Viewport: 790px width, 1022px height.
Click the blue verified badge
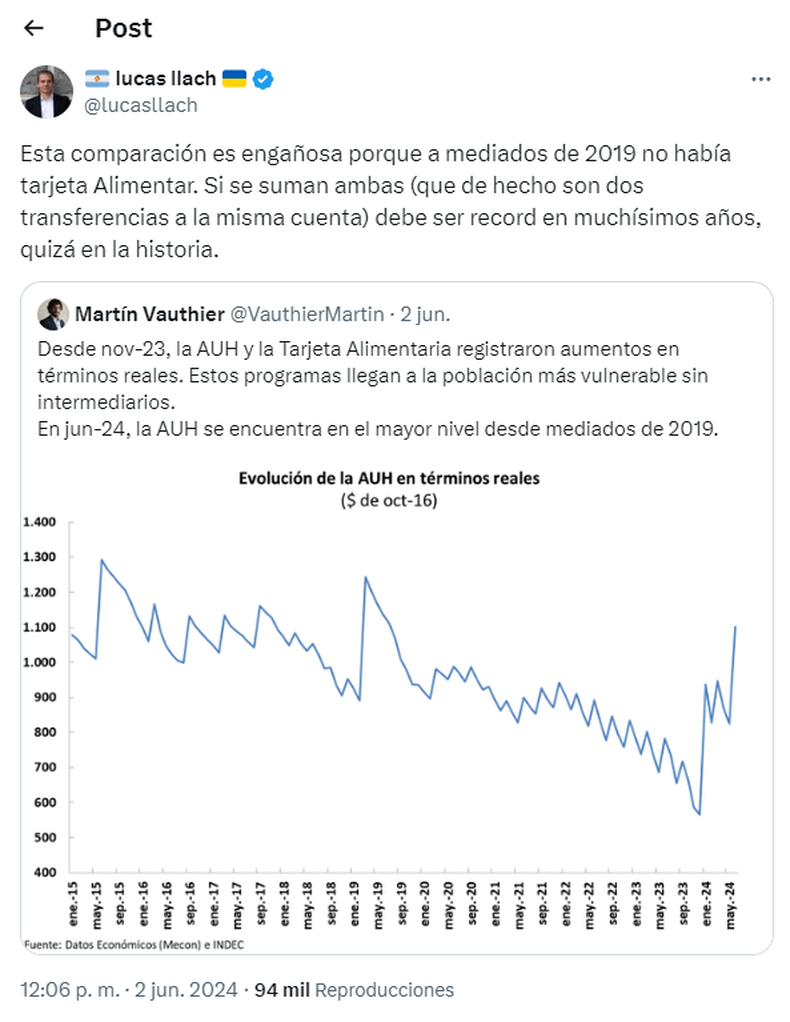pos(263,79)
